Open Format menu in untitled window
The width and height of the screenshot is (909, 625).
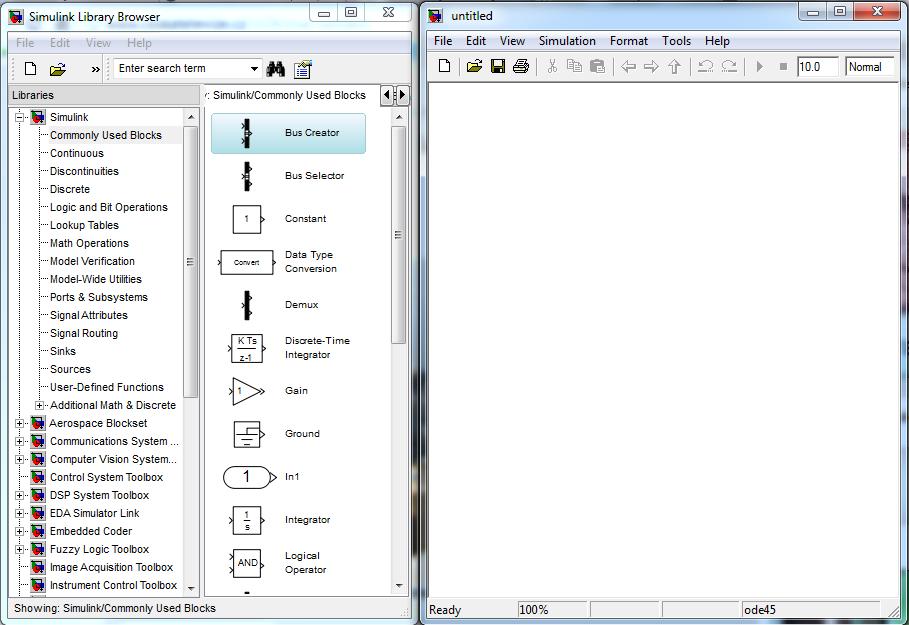[628, 41]
